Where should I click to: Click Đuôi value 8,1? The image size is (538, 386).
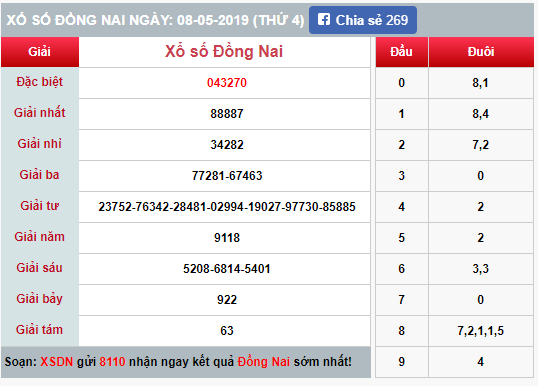point(481,83)
